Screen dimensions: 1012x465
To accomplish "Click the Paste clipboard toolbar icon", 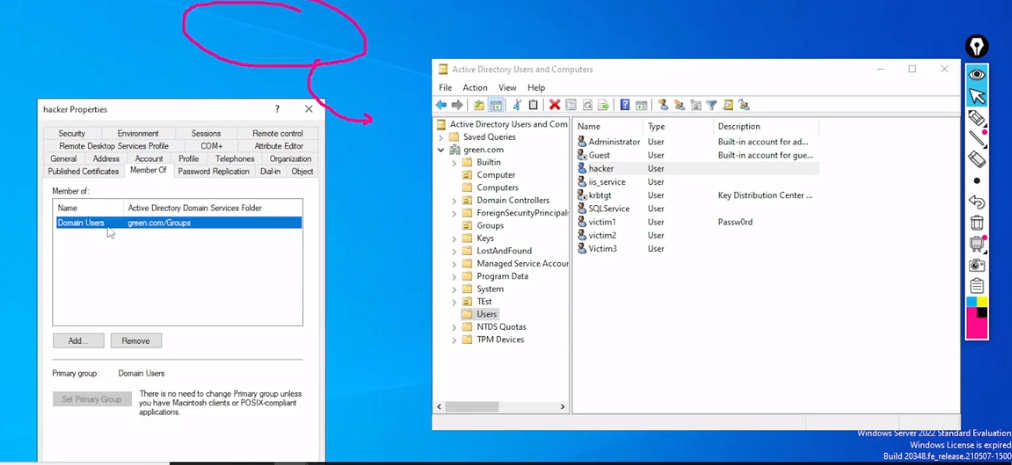I will [x=533, y=105].
